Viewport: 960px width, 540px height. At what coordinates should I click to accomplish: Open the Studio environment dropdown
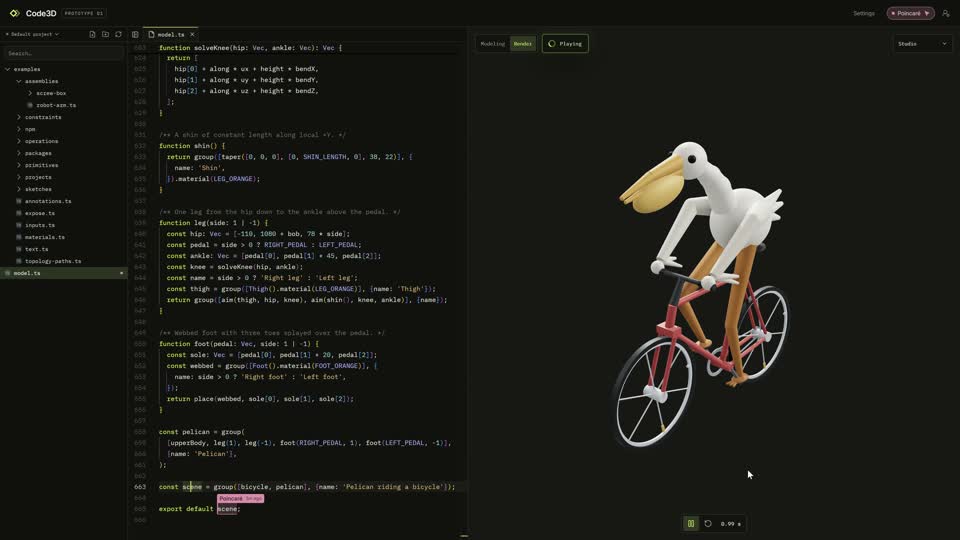922,43
